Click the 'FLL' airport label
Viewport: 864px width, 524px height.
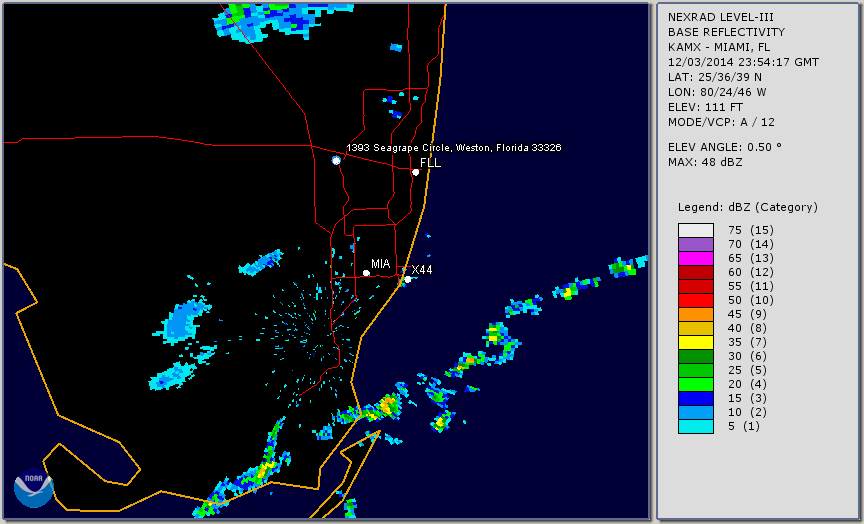[430, 163]
